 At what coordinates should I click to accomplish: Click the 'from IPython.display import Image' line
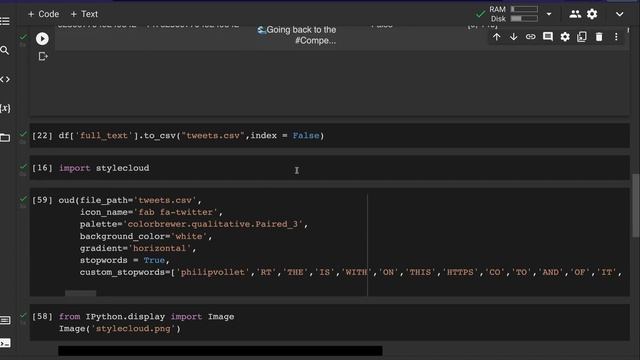tap(147, 317)
